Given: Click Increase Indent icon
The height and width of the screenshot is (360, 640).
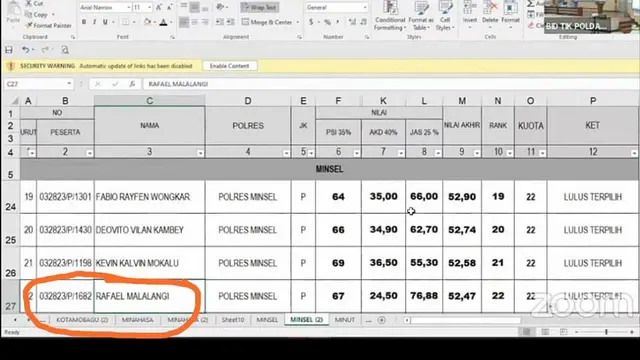Looking at the screenshot, I should (x=231, y=22).
